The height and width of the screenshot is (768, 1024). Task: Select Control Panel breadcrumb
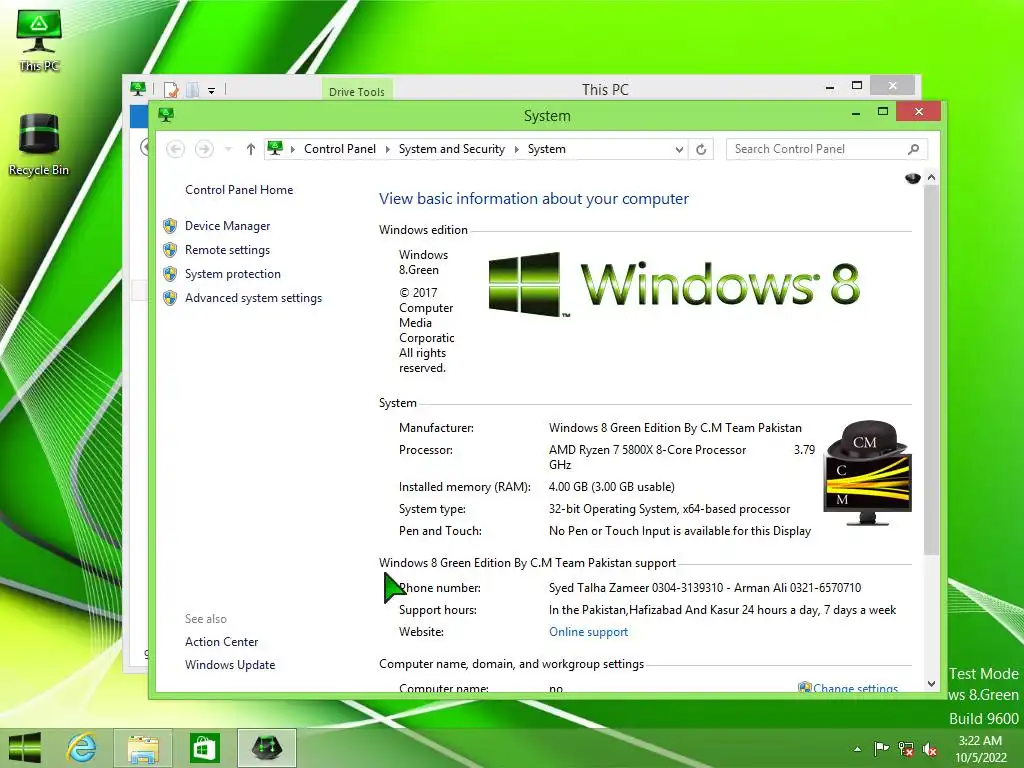pos(340,149)
